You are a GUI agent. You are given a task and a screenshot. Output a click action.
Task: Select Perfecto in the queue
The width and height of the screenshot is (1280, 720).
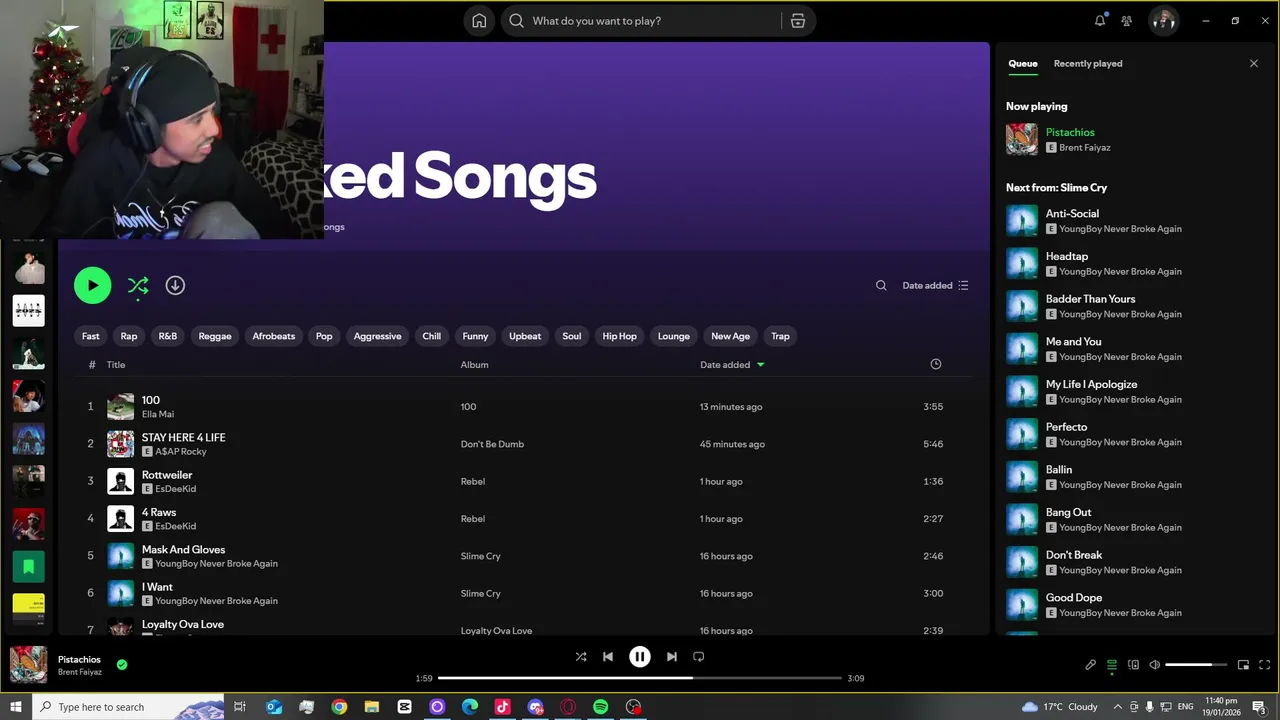[x=1135, y=434]
